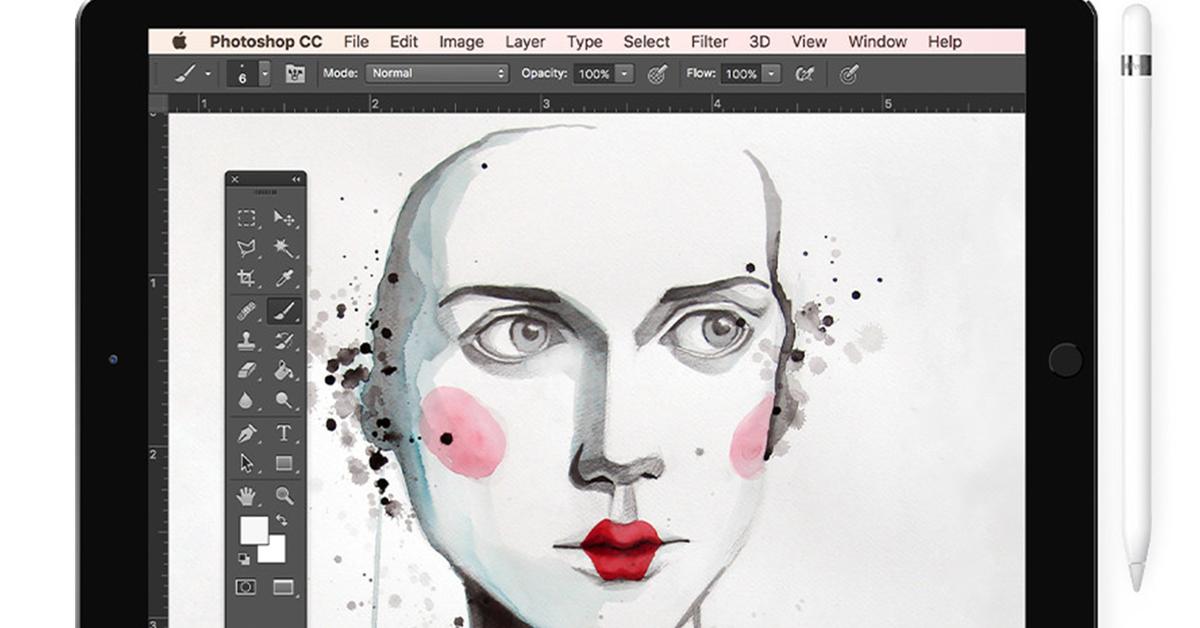
Task: Toggle the Brush panel button
Action: pos(295,74)
